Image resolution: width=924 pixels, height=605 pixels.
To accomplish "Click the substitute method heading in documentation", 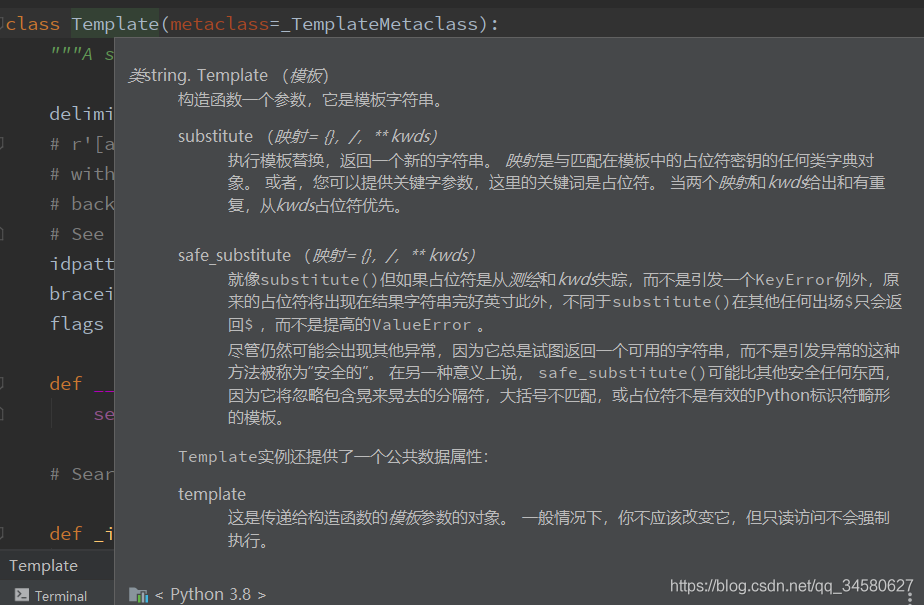I will 215,135.
